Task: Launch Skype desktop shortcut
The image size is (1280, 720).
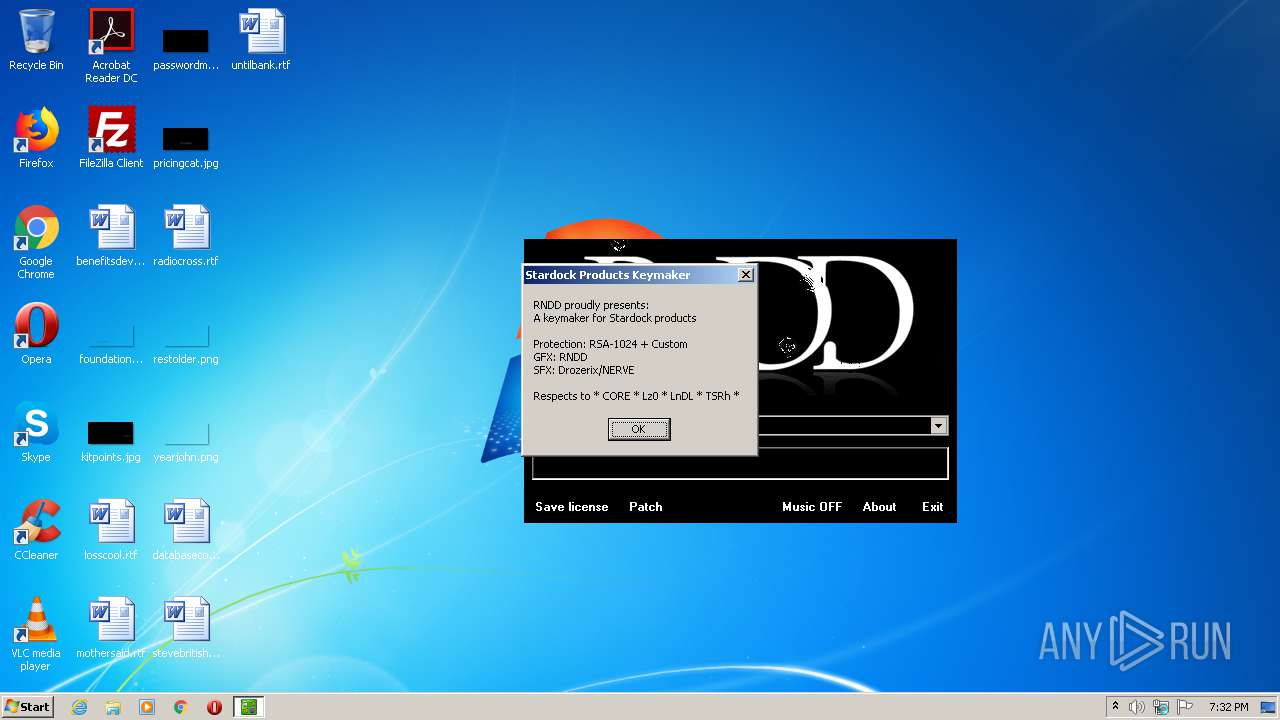Action: coord(36,432)
